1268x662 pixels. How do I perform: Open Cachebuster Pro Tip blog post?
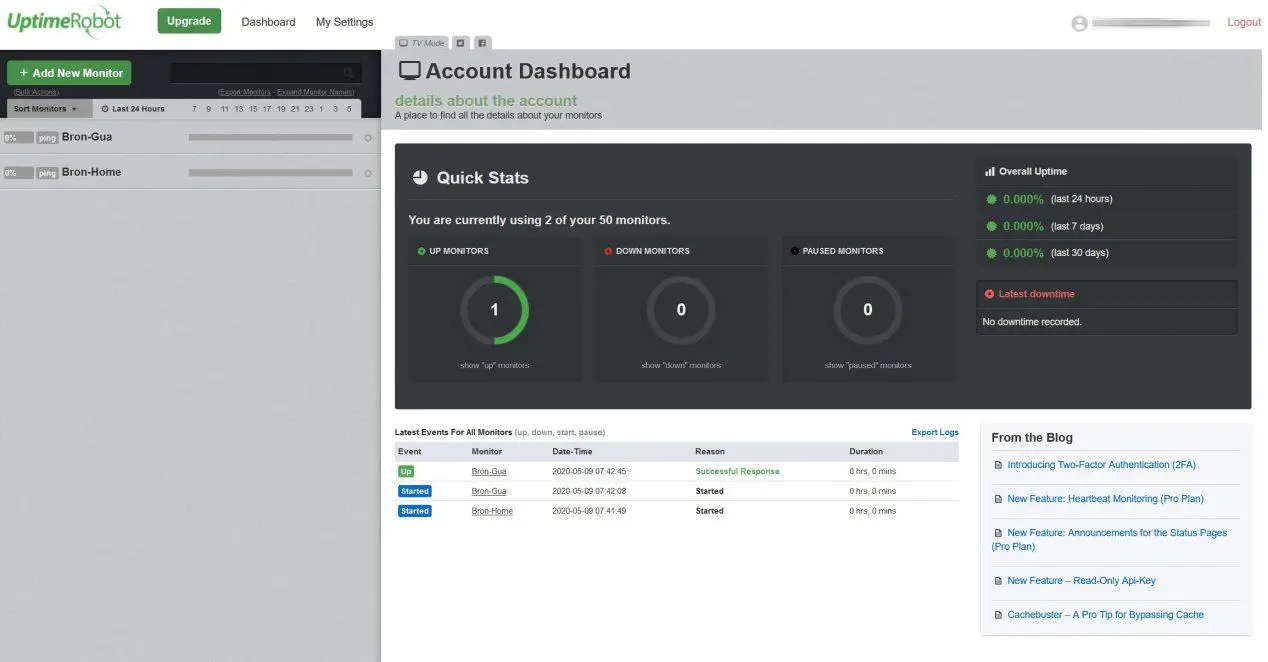click(x=1105, y=615)
